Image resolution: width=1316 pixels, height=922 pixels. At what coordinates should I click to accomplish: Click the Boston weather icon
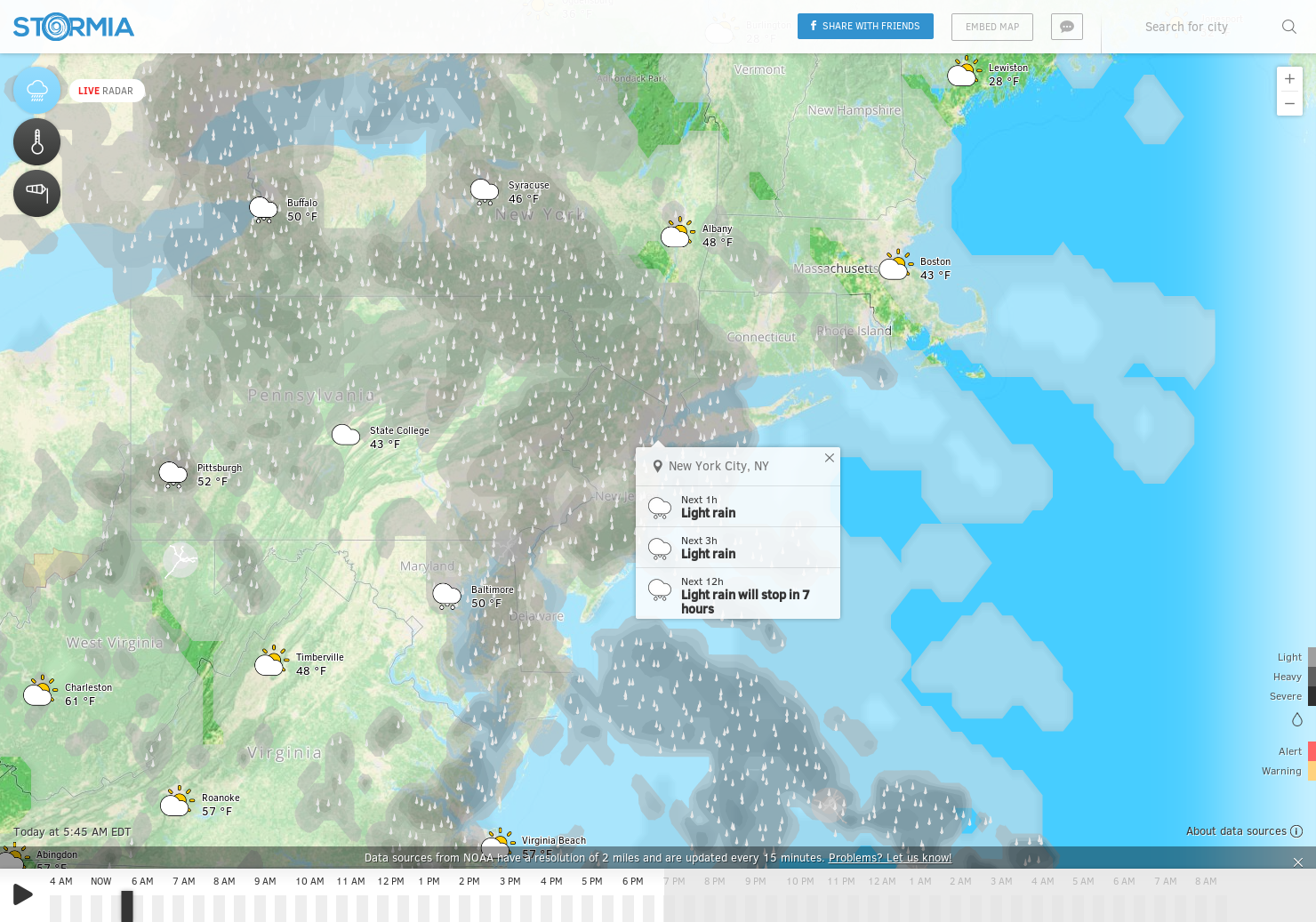[896, 266]
